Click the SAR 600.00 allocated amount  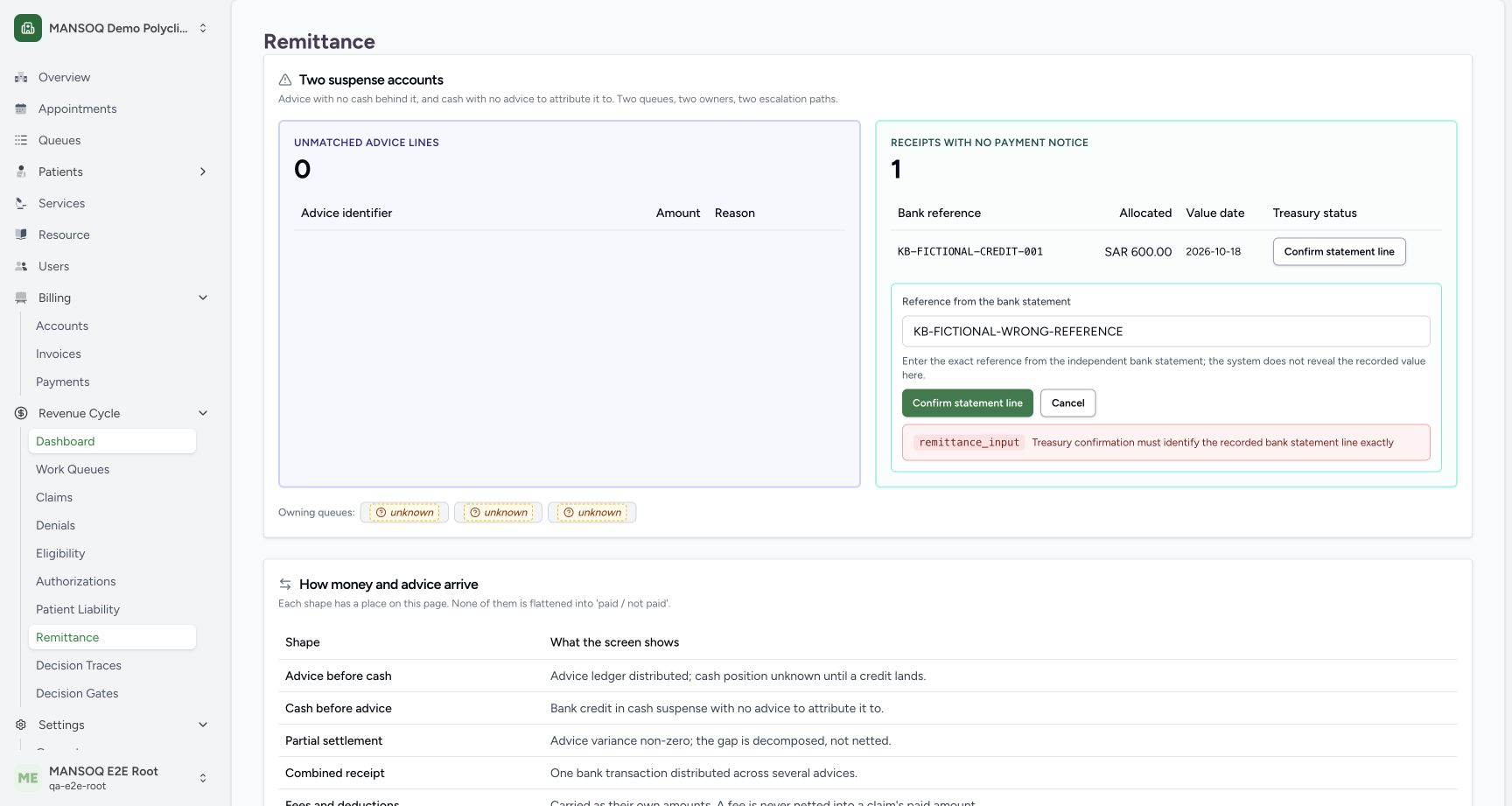tap(1137, 252)
